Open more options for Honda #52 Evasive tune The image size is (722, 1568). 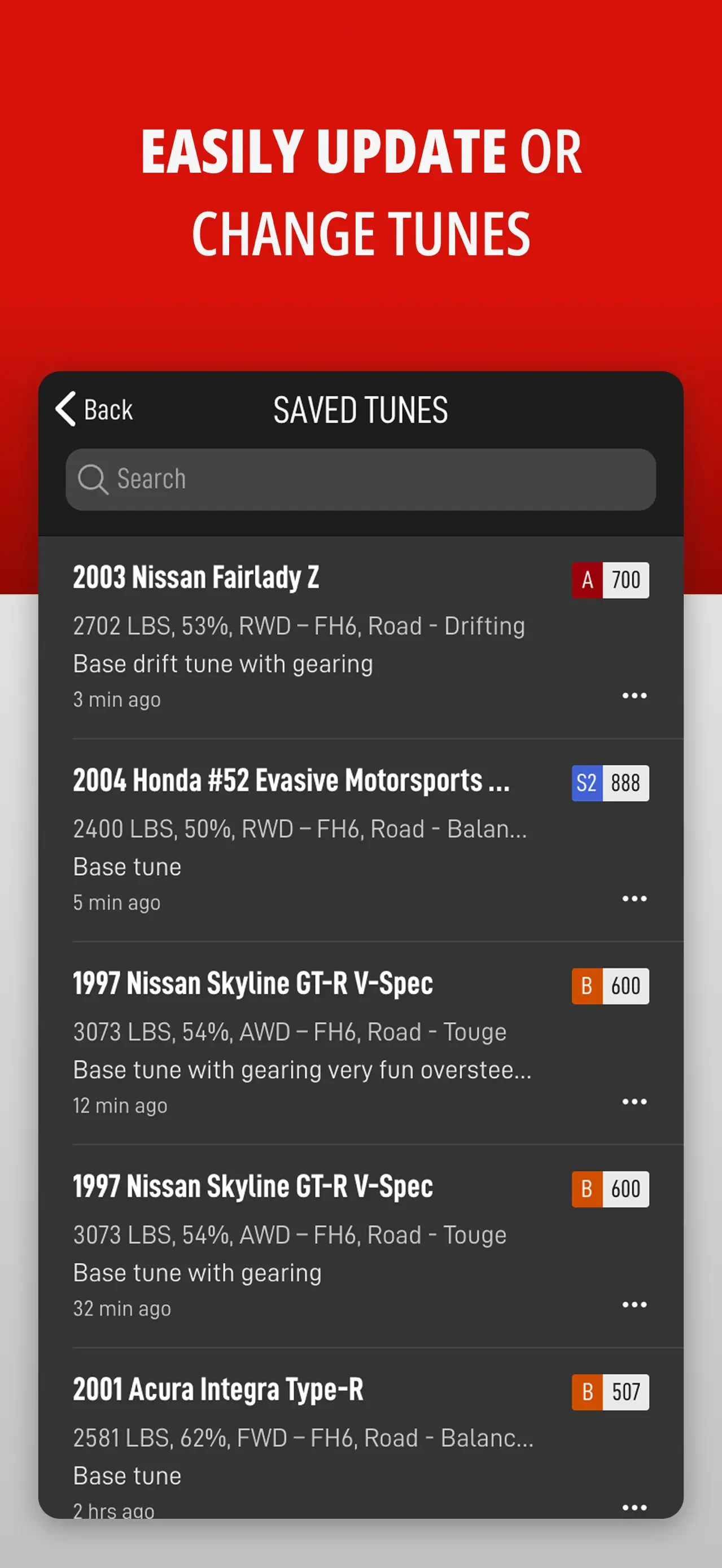(x=635, y=899)
